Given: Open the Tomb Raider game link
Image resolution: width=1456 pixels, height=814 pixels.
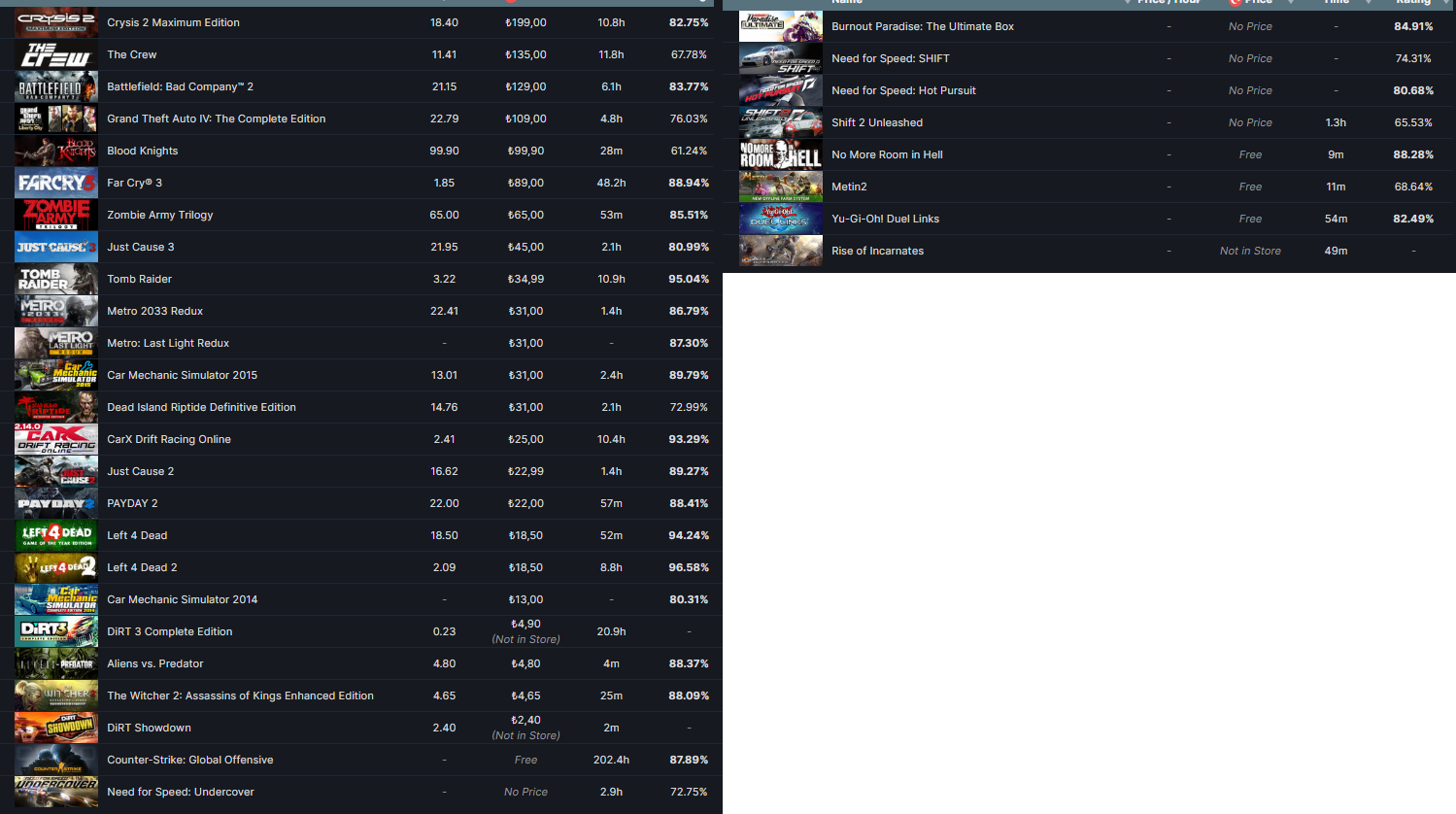Looking at the screenshot, I should coord(139,279).
